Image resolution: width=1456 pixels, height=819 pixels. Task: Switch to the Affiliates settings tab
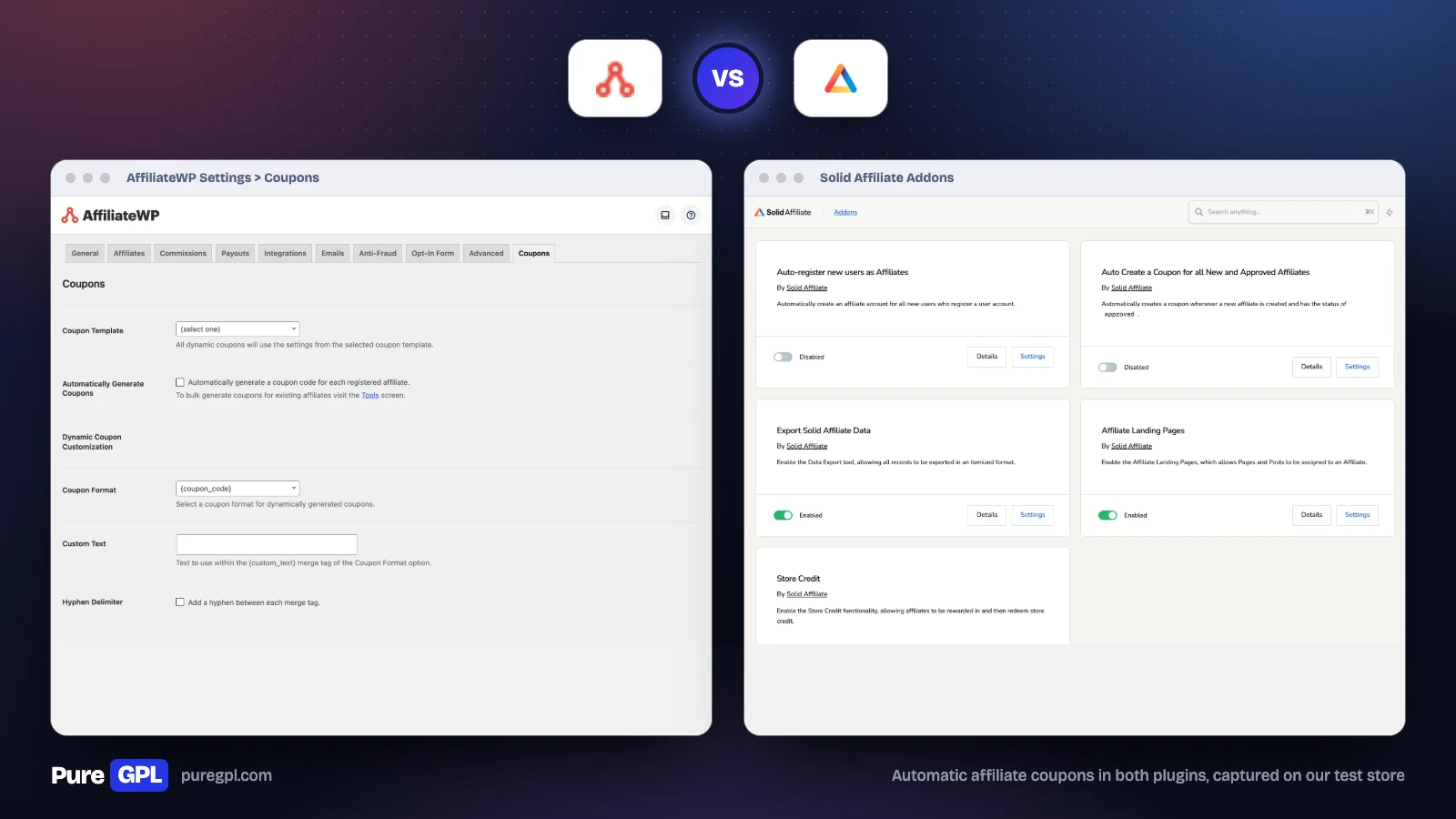point(129,253)
